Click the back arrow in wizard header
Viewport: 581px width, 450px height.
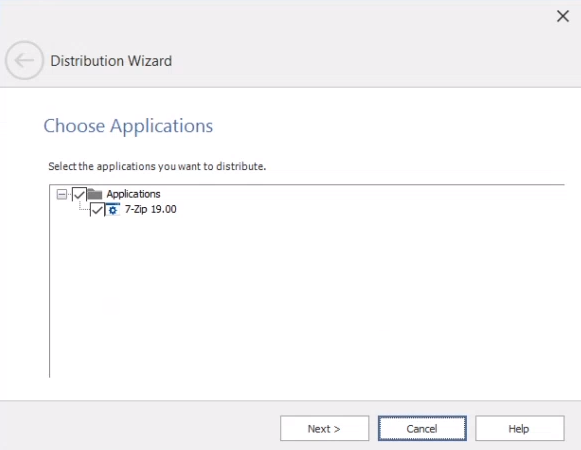pyautogui.click(x=24, y=60)
